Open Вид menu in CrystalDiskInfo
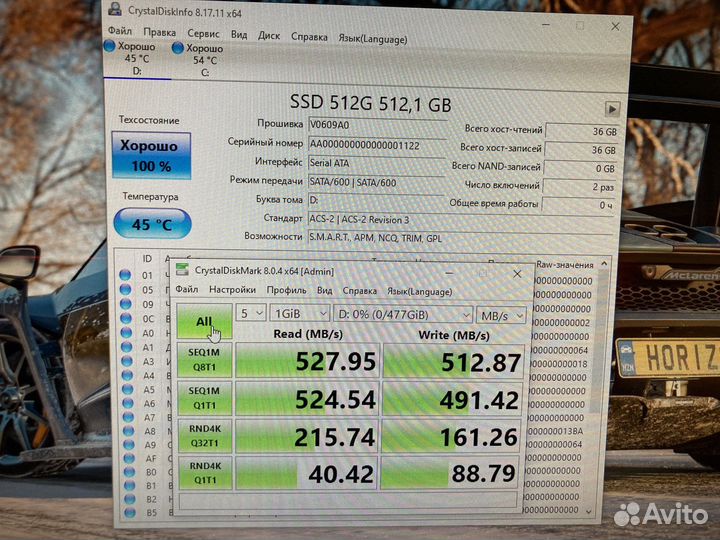Screen dimensions: 720x540 [x=239, y=35]
